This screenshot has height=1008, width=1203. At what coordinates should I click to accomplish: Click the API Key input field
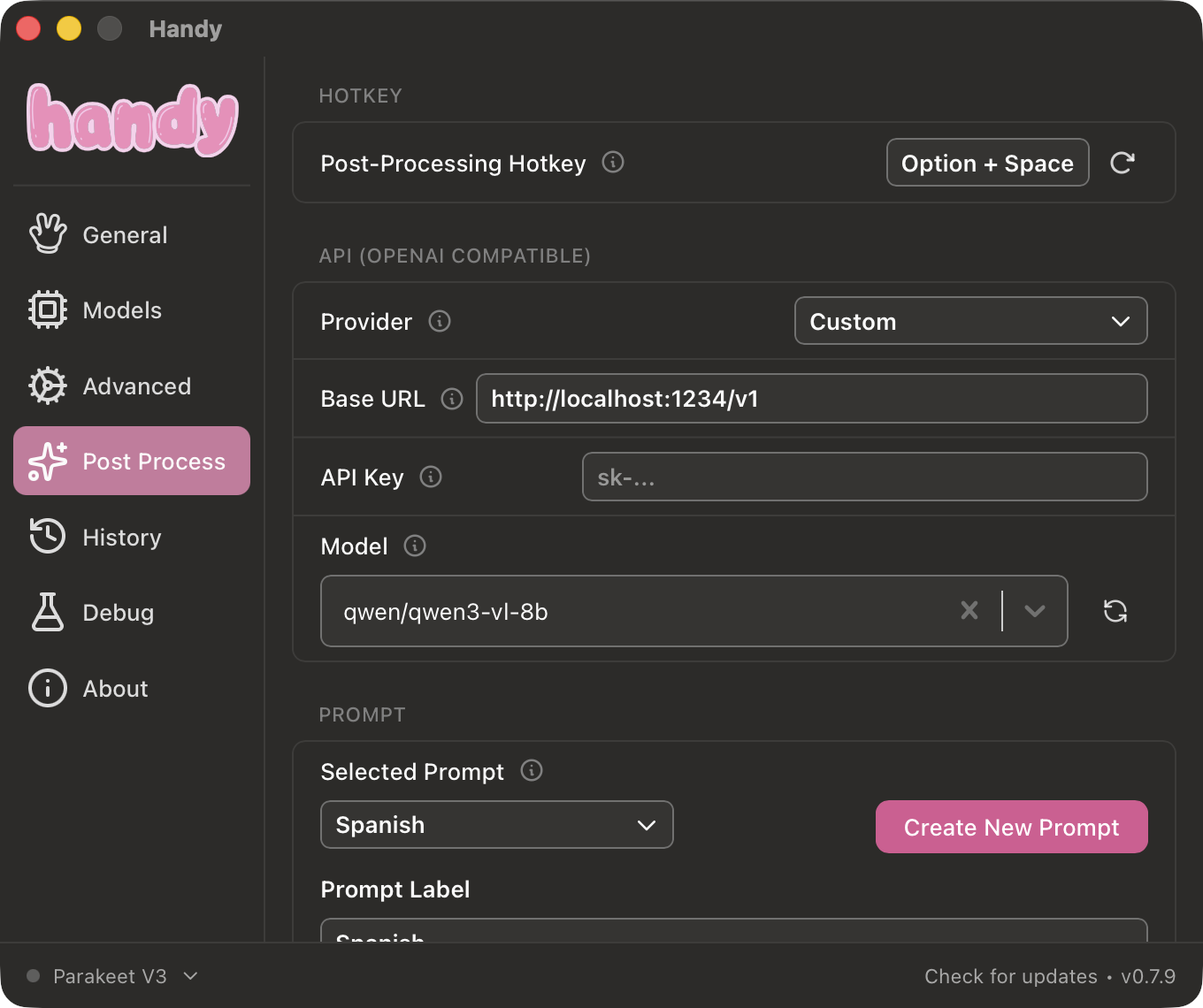click(864, 477)
